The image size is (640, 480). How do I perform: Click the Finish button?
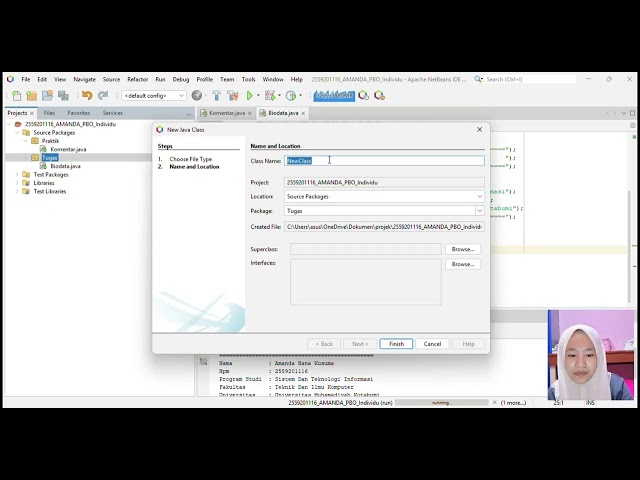396,344
